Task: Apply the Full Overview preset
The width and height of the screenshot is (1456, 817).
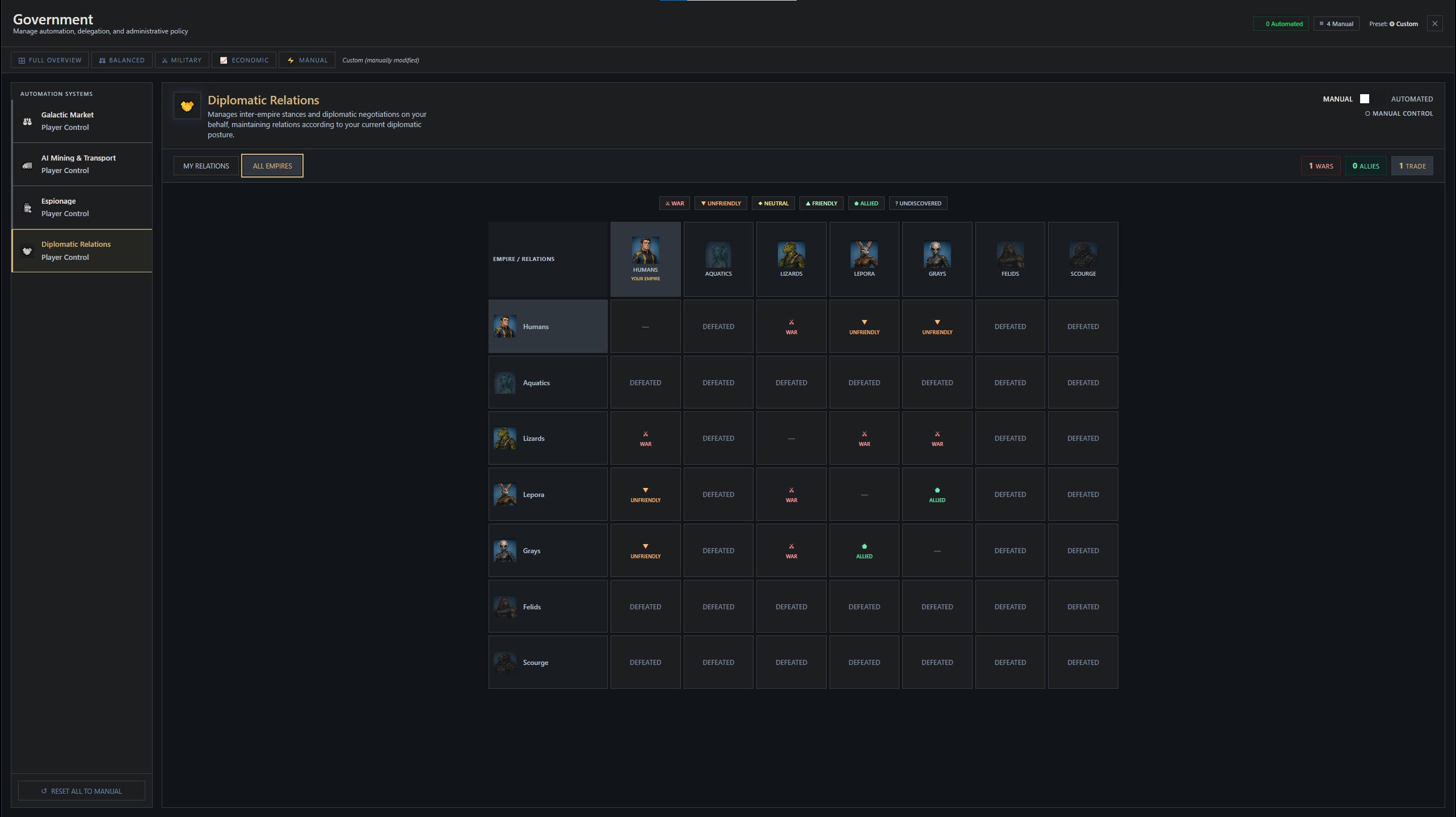Action: point(50,60)
